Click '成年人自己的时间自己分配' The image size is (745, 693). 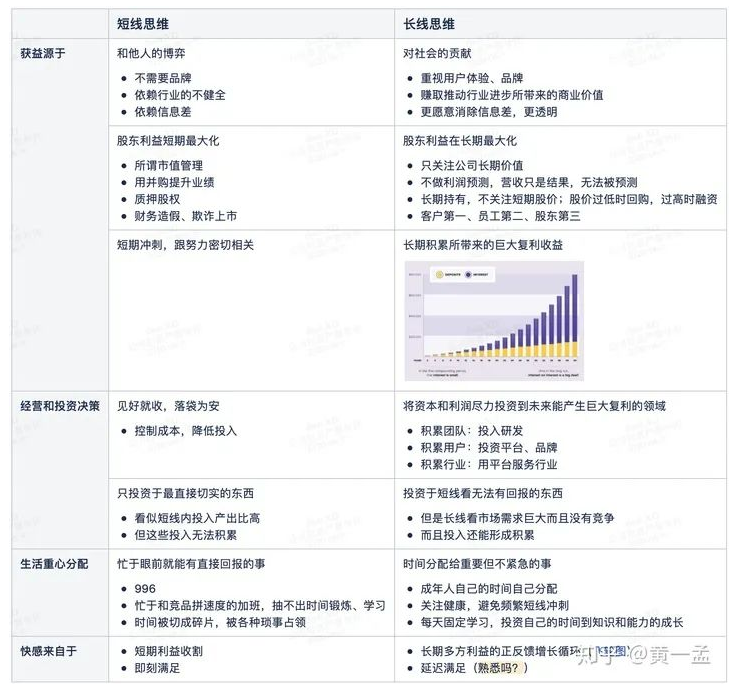pyautogui.click(x=489, y=589)
